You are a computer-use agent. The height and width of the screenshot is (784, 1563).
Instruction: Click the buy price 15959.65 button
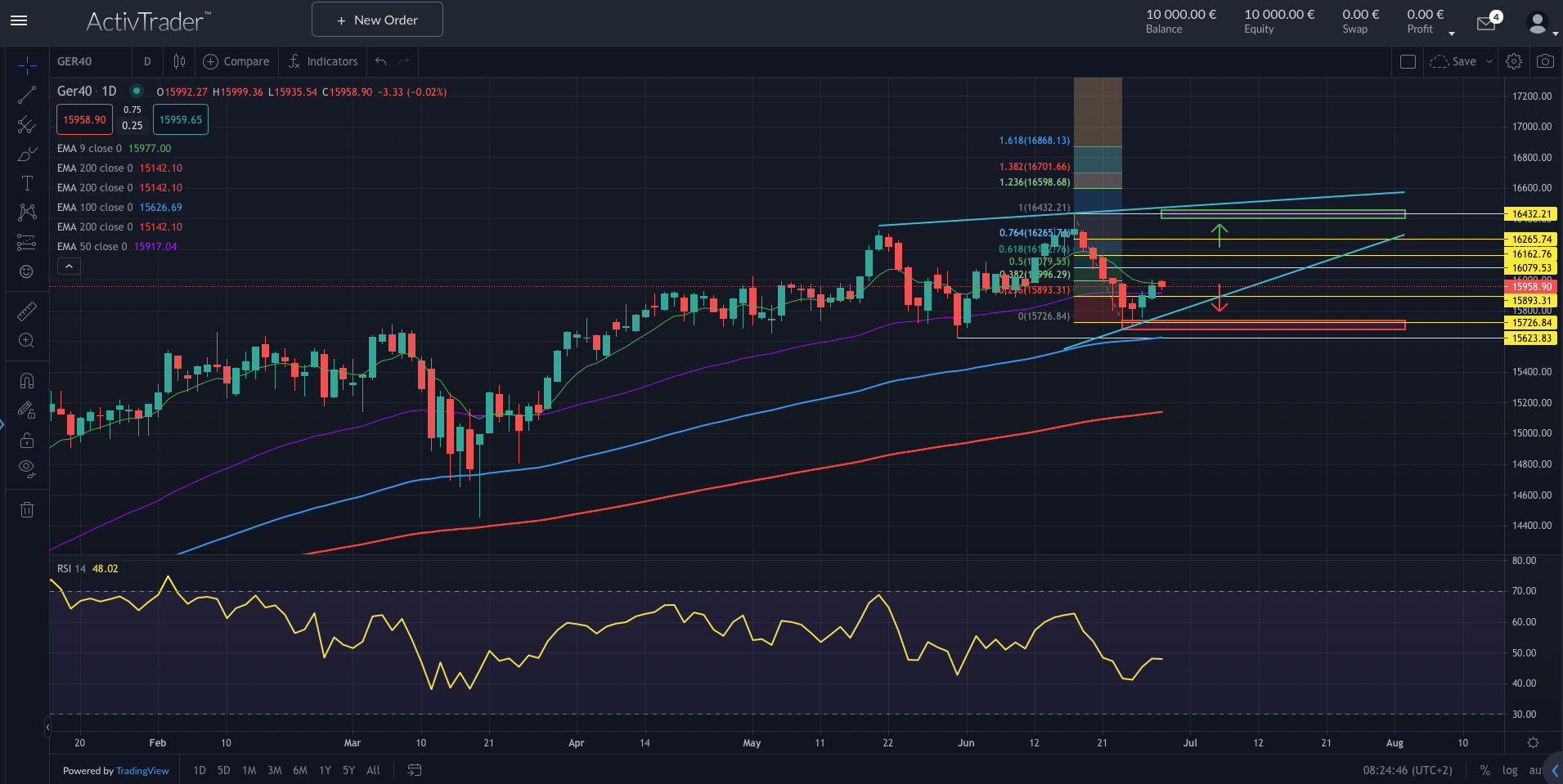click(180, 119)
